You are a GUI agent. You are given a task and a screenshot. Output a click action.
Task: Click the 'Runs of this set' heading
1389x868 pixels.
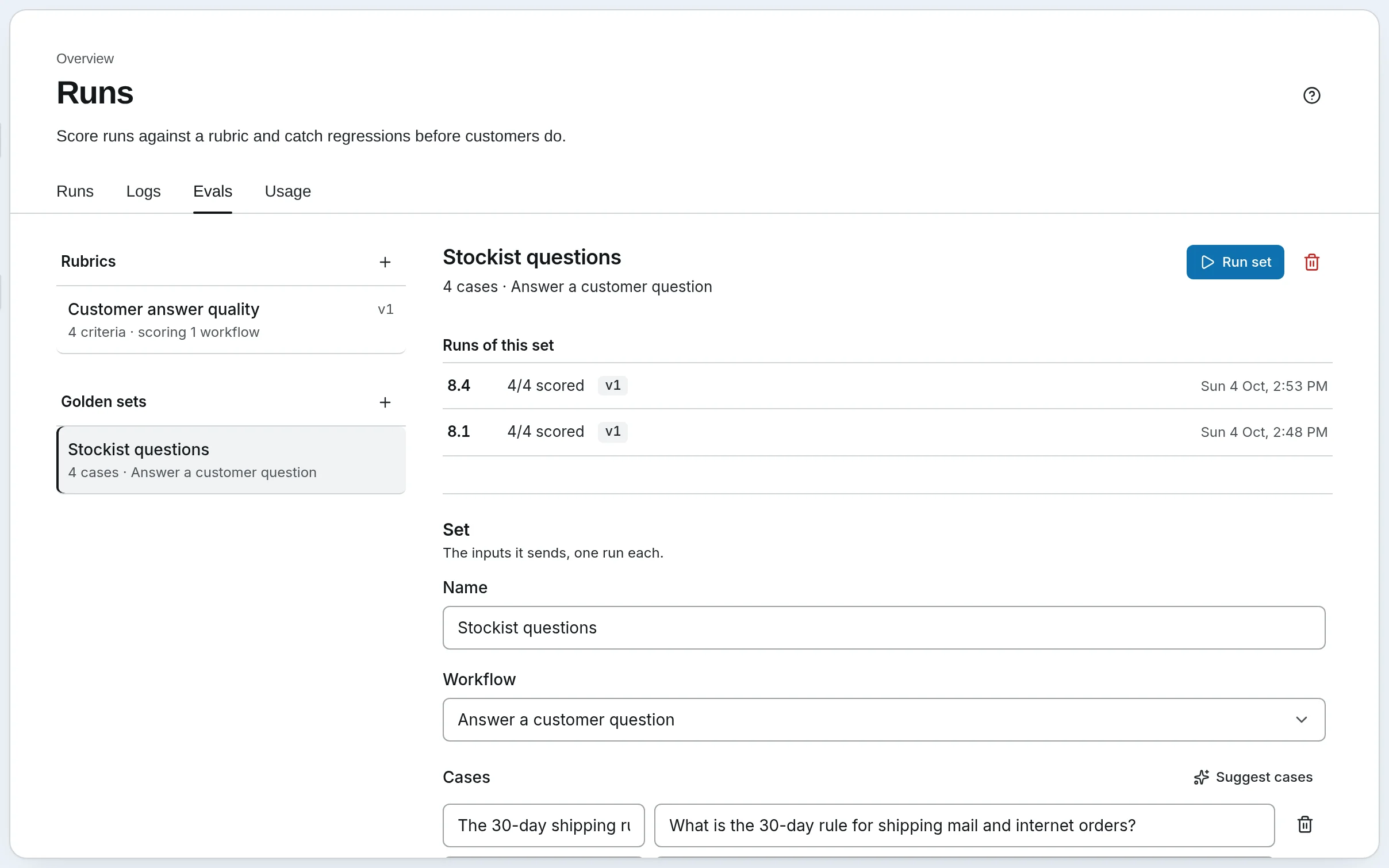coord(498,345)
